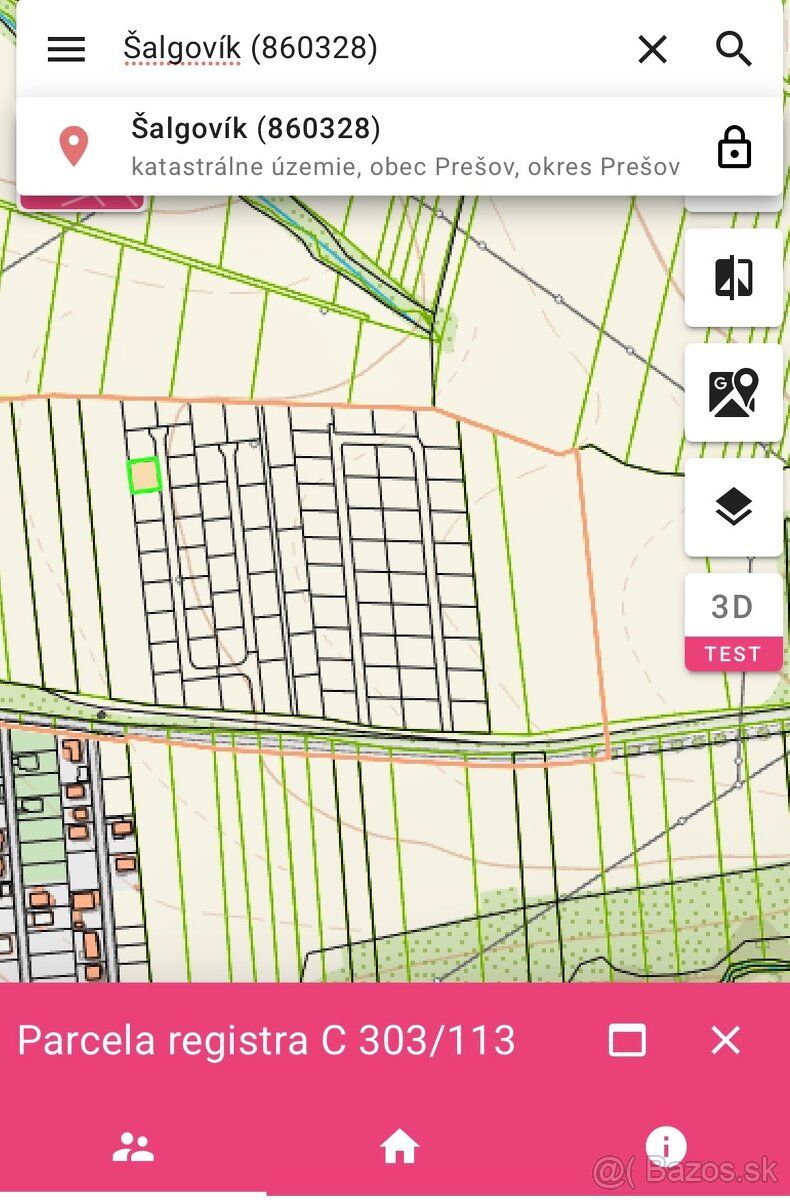Switch to the owners people tab
The height and width of the screenshot is (1200, 790).
point(133,1146)
